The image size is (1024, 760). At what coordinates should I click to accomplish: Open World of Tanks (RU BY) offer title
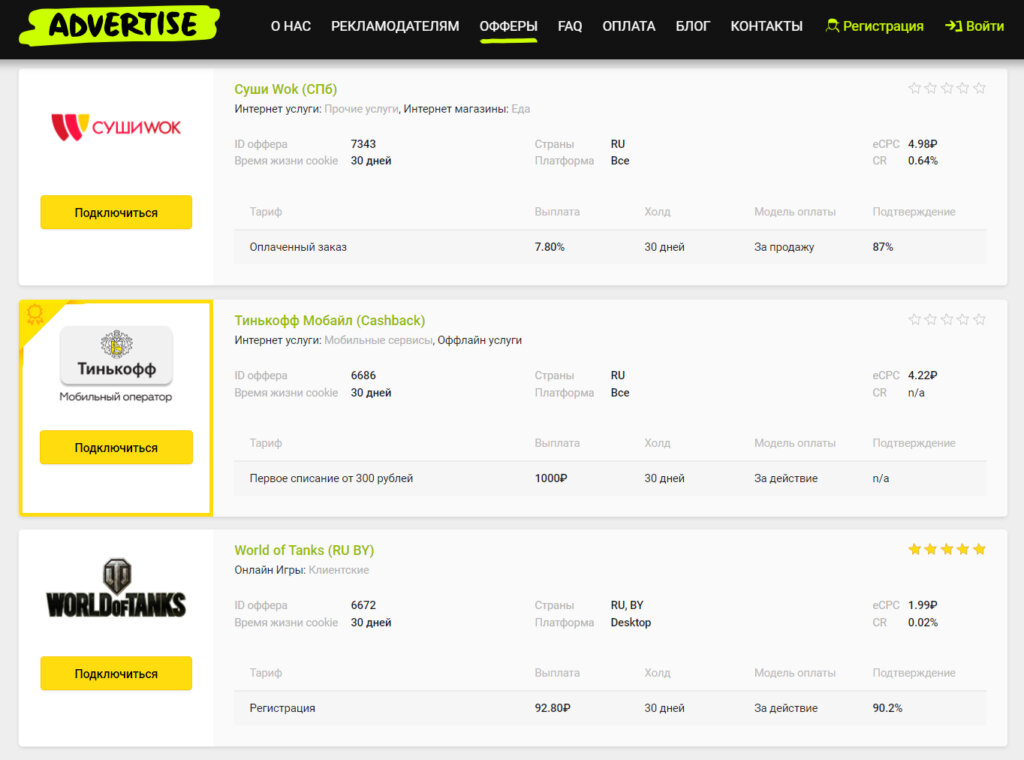point(304,550)
